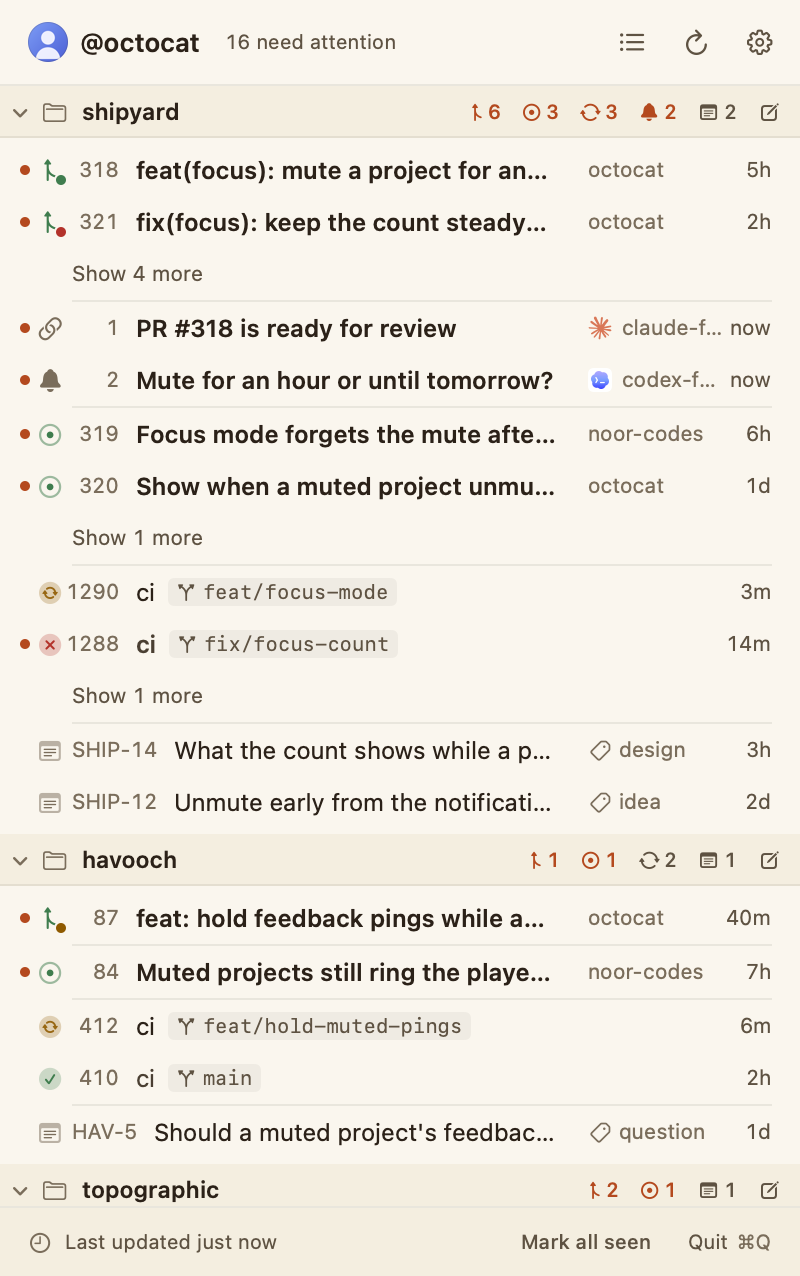Click the question label on HAV-5
This screenshot has height=1276, width=800.
tap(647, 1132)
